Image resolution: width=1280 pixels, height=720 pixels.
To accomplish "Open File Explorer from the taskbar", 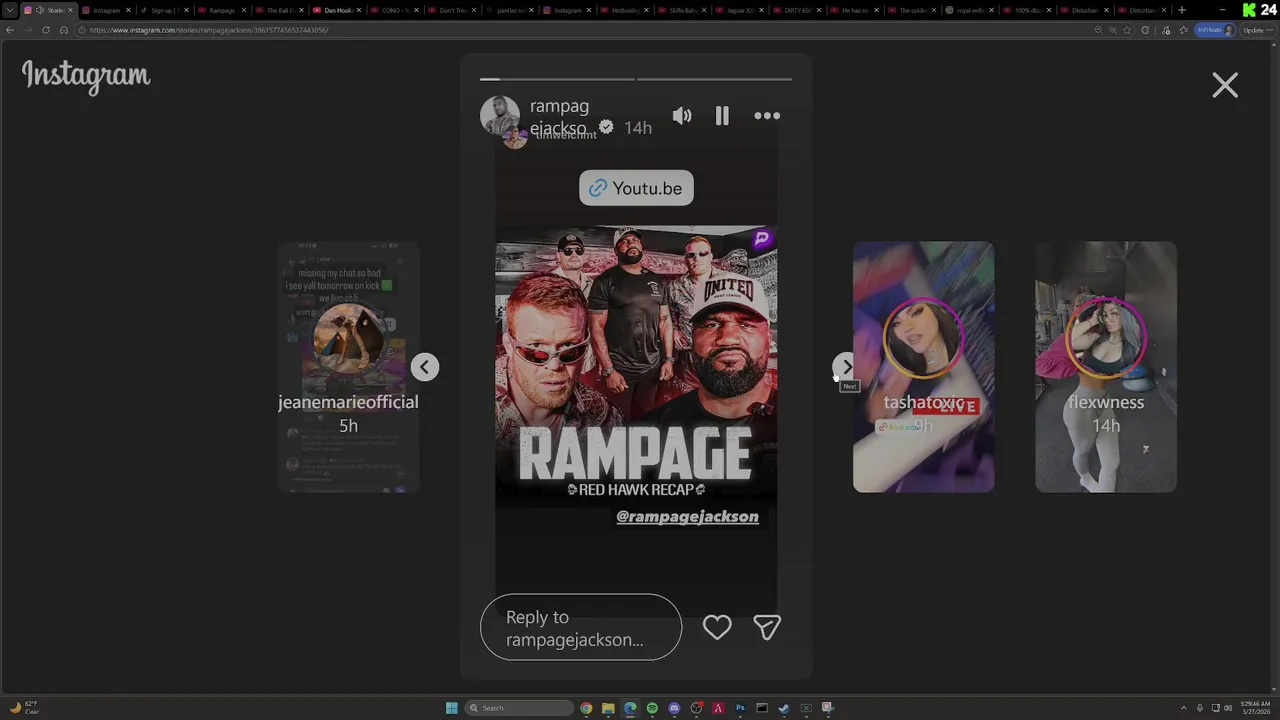I will [x=608, y=708].
